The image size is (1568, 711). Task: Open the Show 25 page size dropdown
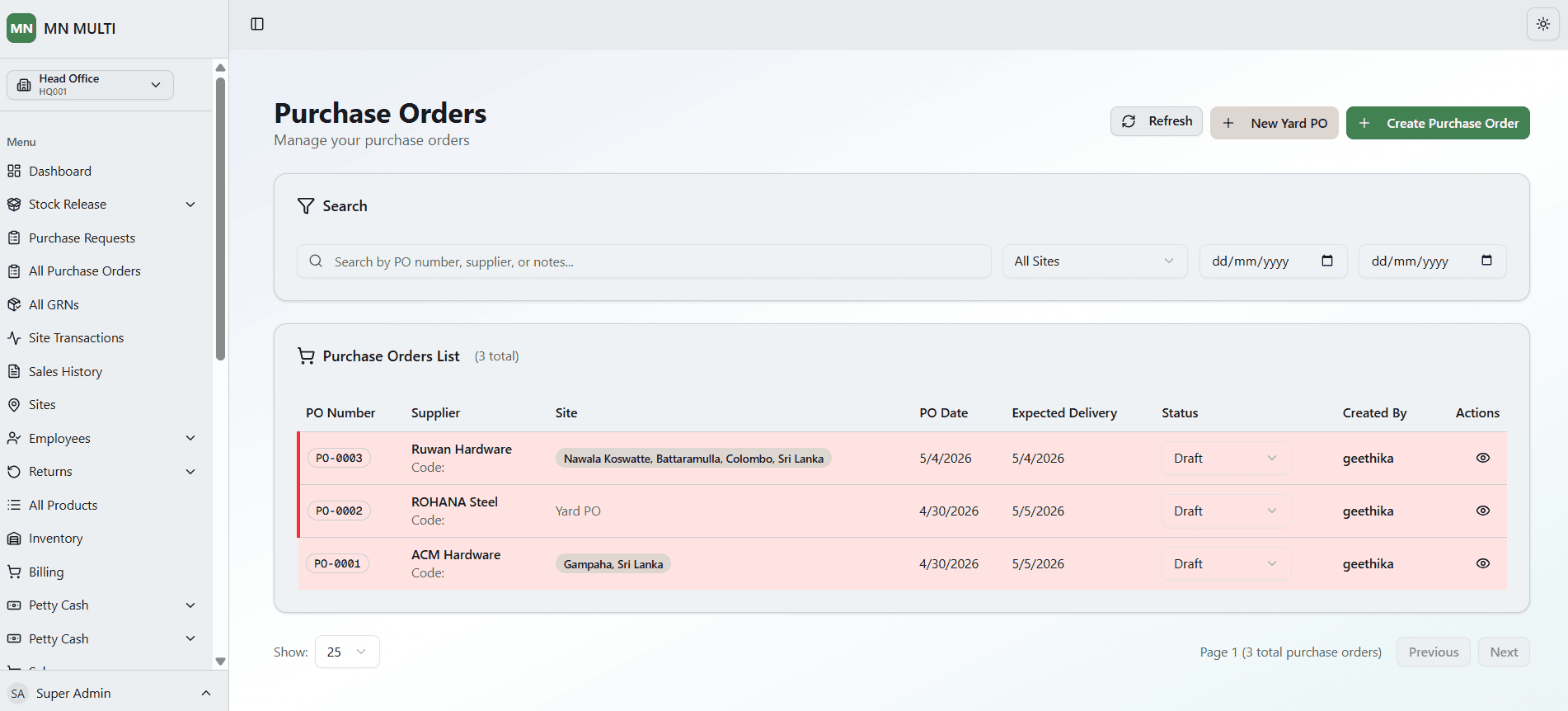[x=347, y=652]
